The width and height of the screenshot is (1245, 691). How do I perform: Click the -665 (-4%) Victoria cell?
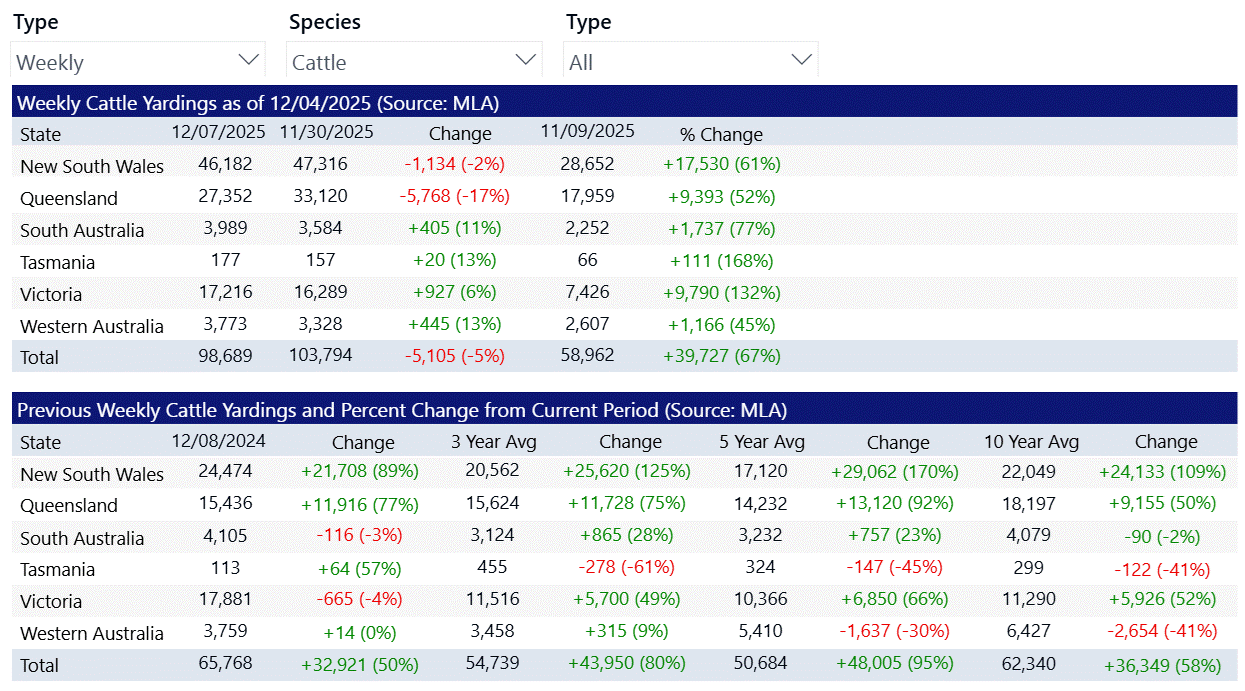coord(360,599)
